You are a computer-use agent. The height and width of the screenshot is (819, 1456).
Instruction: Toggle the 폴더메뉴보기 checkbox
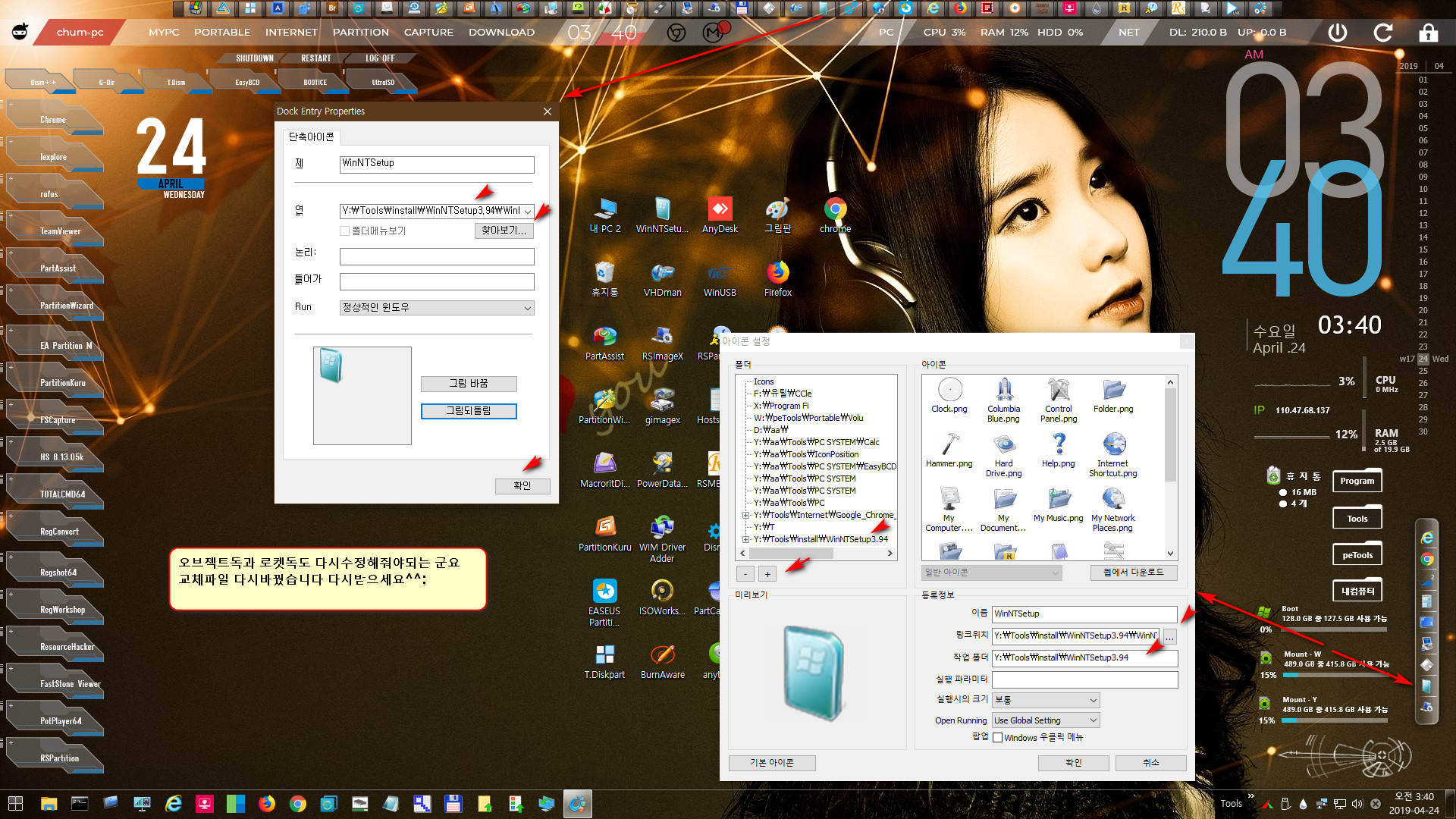coord(345,231)
